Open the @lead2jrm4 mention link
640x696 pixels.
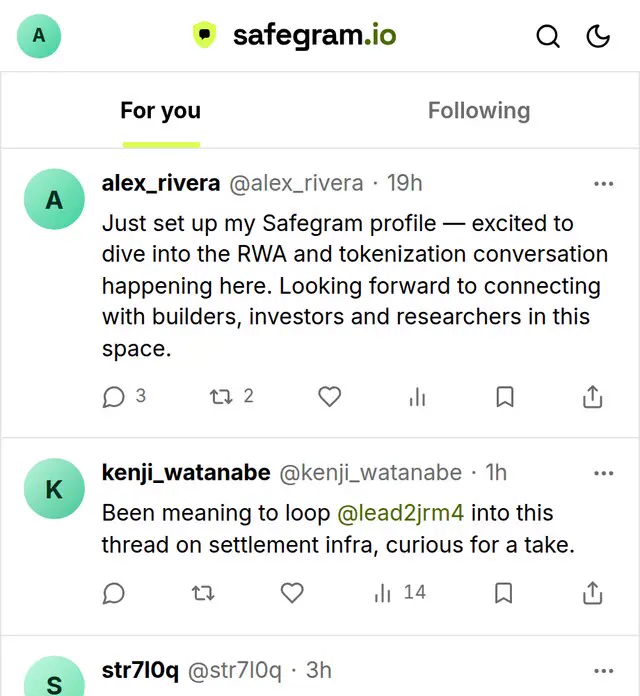tap(401, 513)
